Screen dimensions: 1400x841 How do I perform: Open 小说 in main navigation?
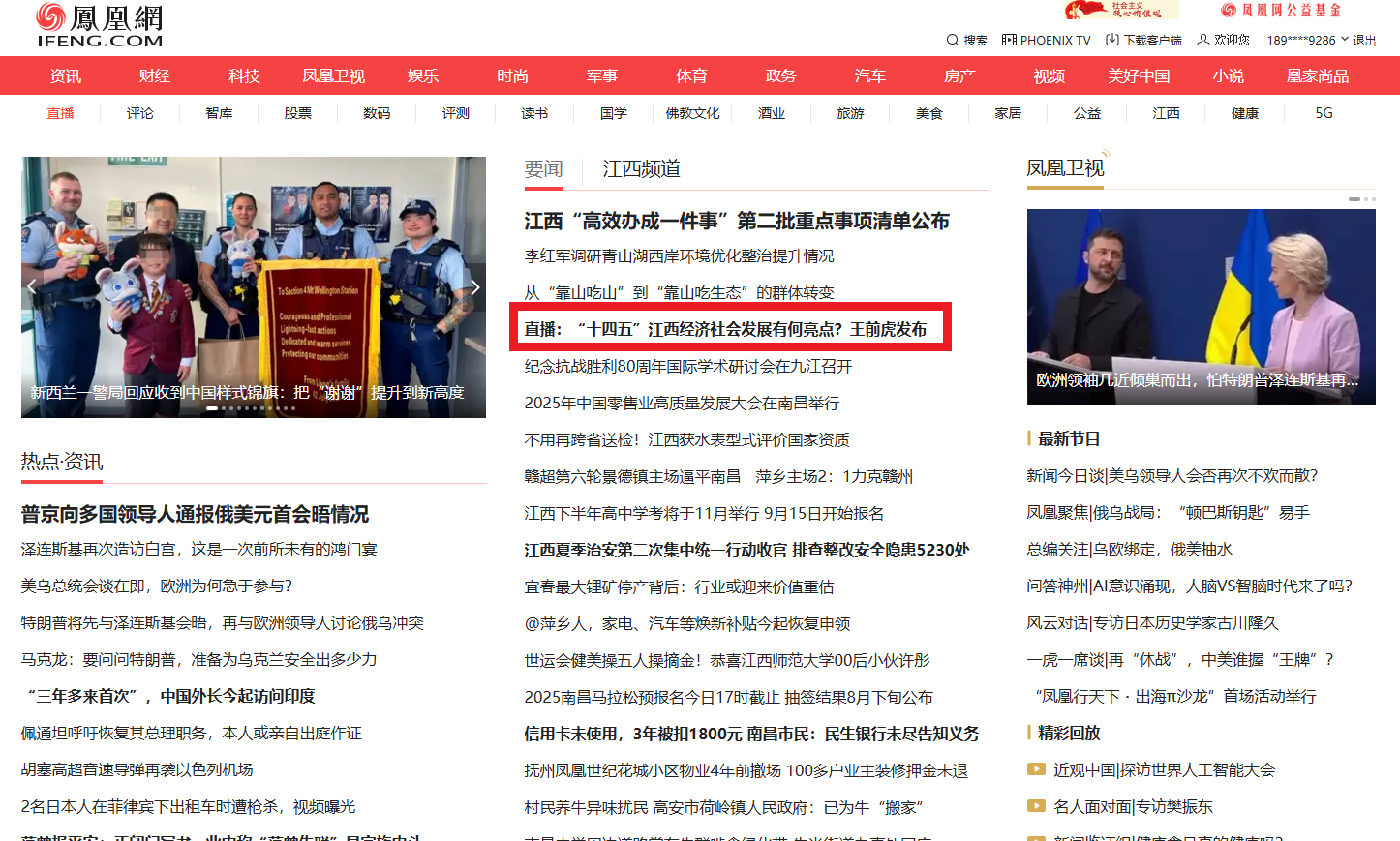[1228, 75]
